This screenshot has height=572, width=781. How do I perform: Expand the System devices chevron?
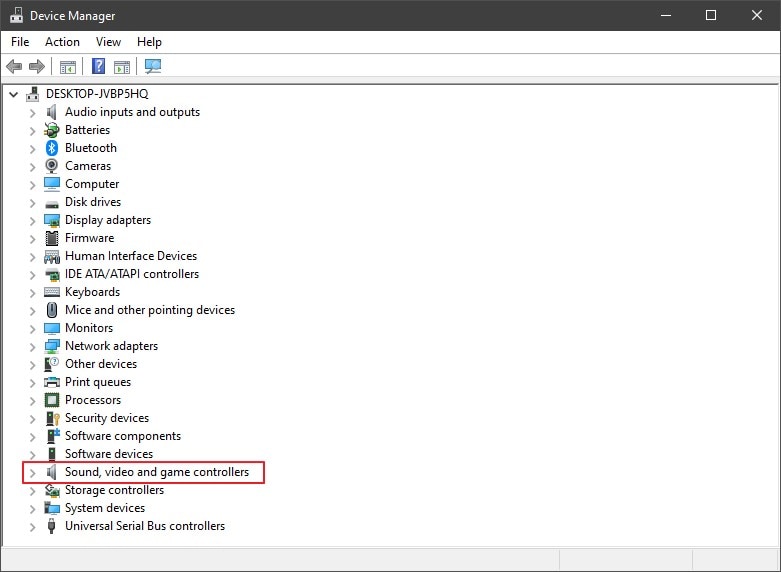32,509
